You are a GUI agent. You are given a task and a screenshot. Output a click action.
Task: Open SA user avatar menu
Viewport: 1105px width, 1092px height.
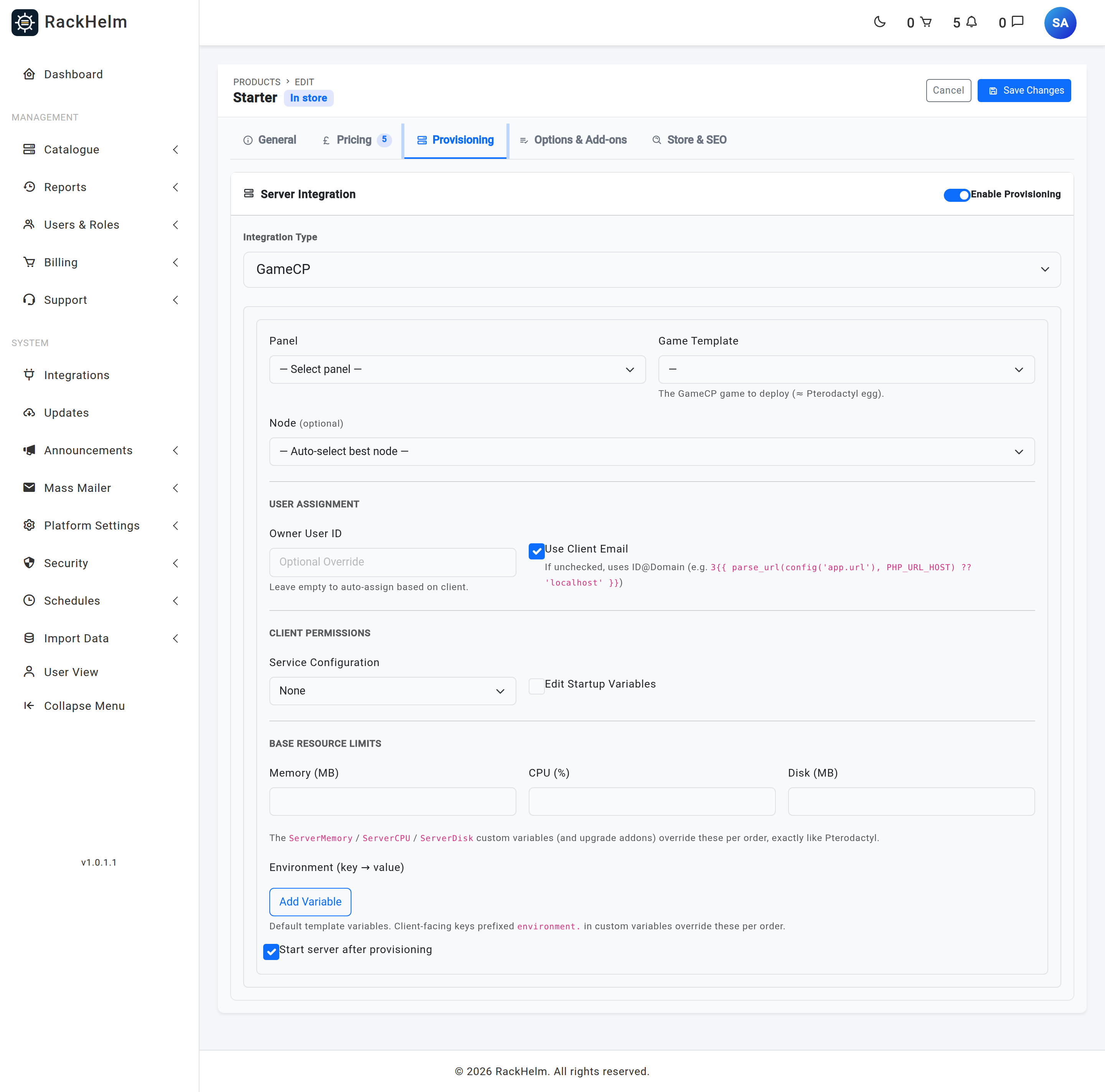tap(1060, 23)
